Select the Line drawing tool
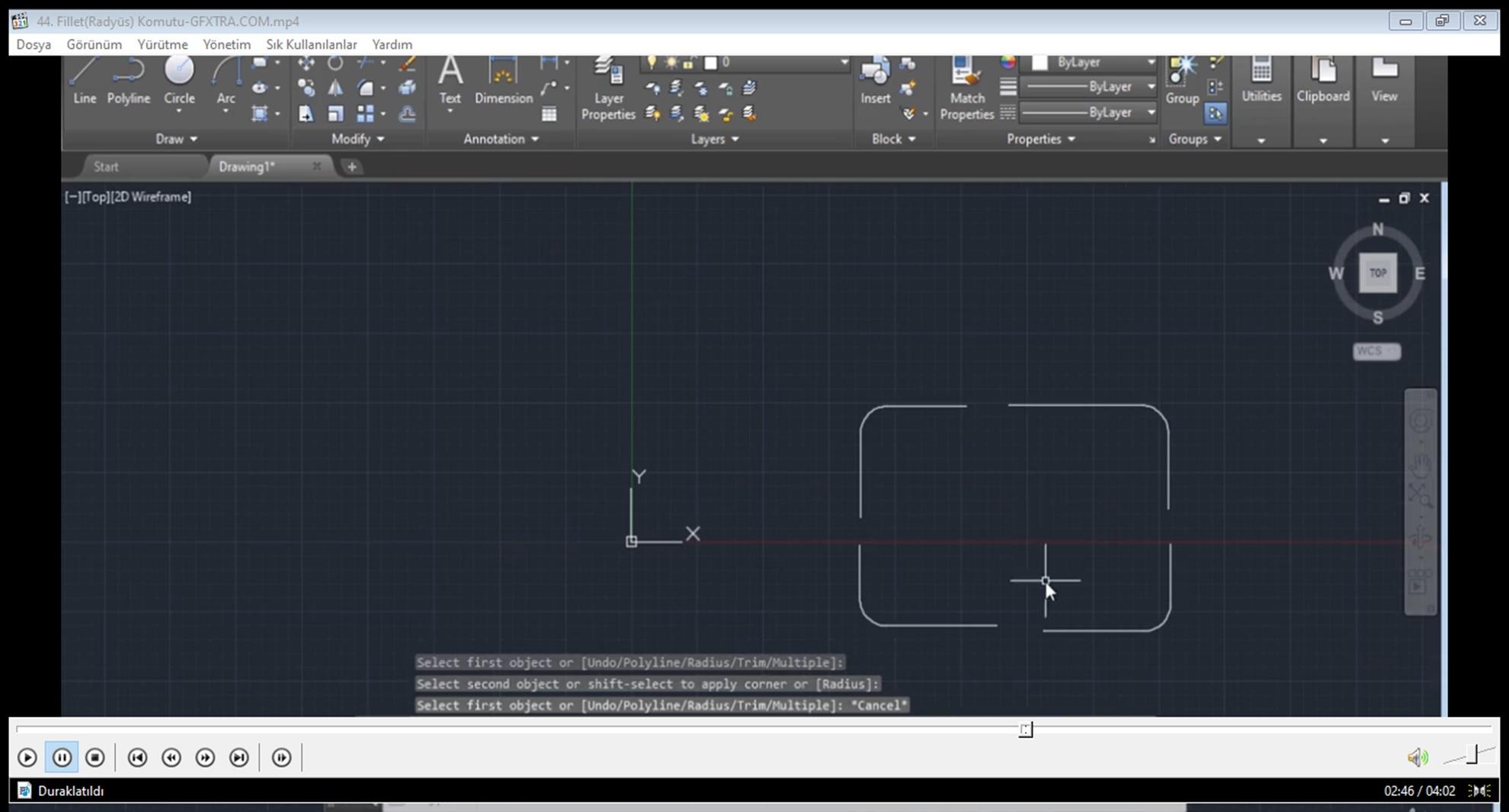Screen dimensions: 1509x812 pyautogui.click(x=84, y=81)
